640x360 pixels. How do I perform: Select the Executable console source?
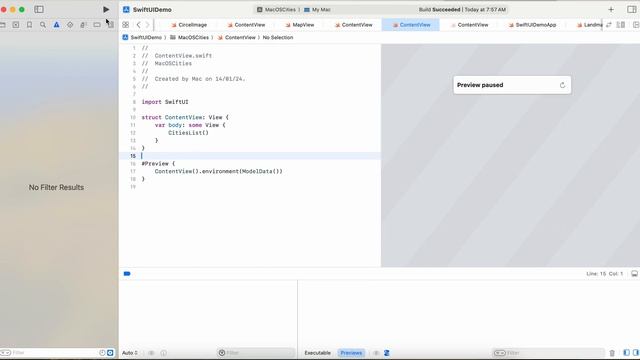click(x=318, y=353)
